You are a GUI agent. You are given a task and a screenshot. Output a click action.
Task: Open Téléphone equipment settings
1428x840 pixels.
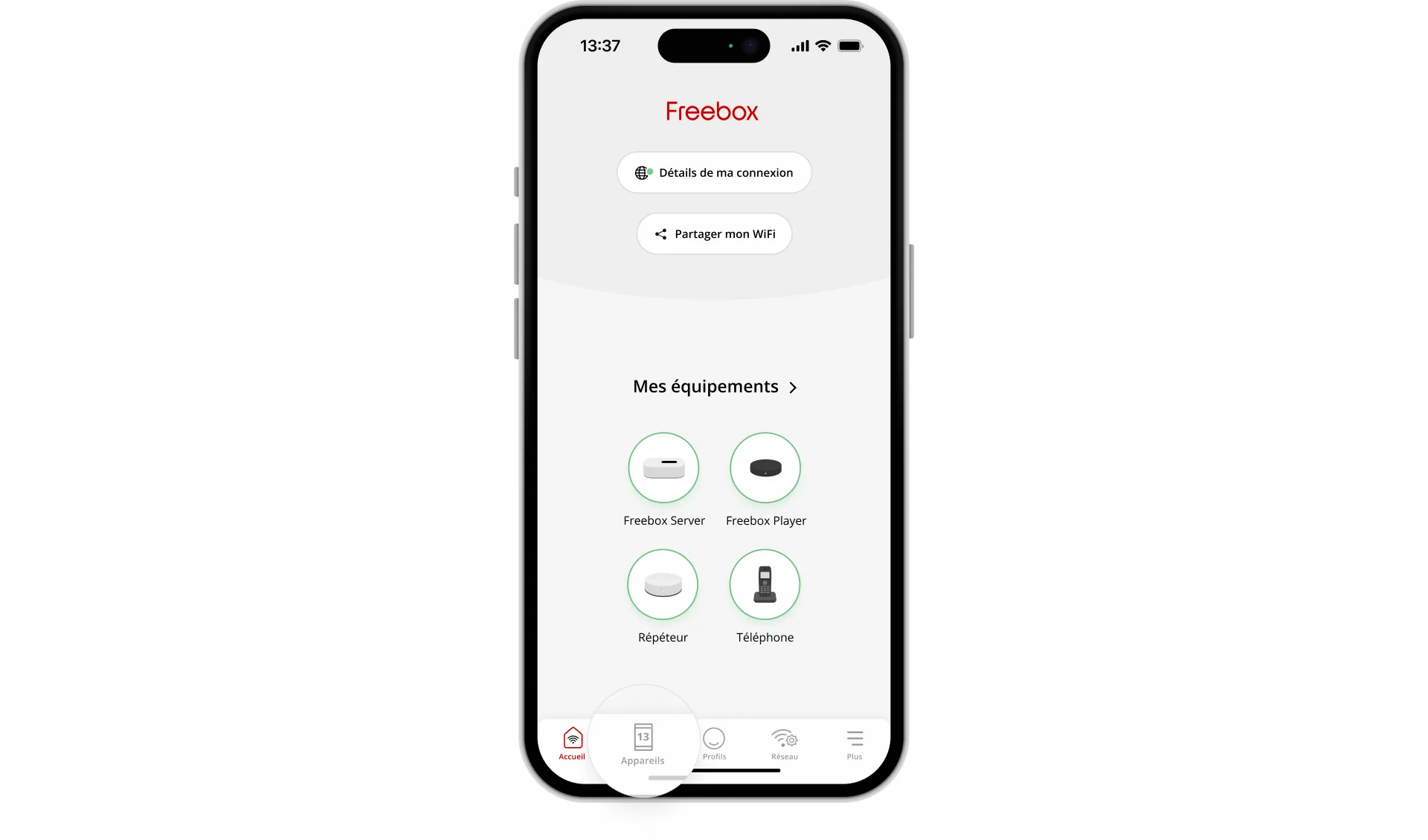pyautogui.click(x=765, y=584)
